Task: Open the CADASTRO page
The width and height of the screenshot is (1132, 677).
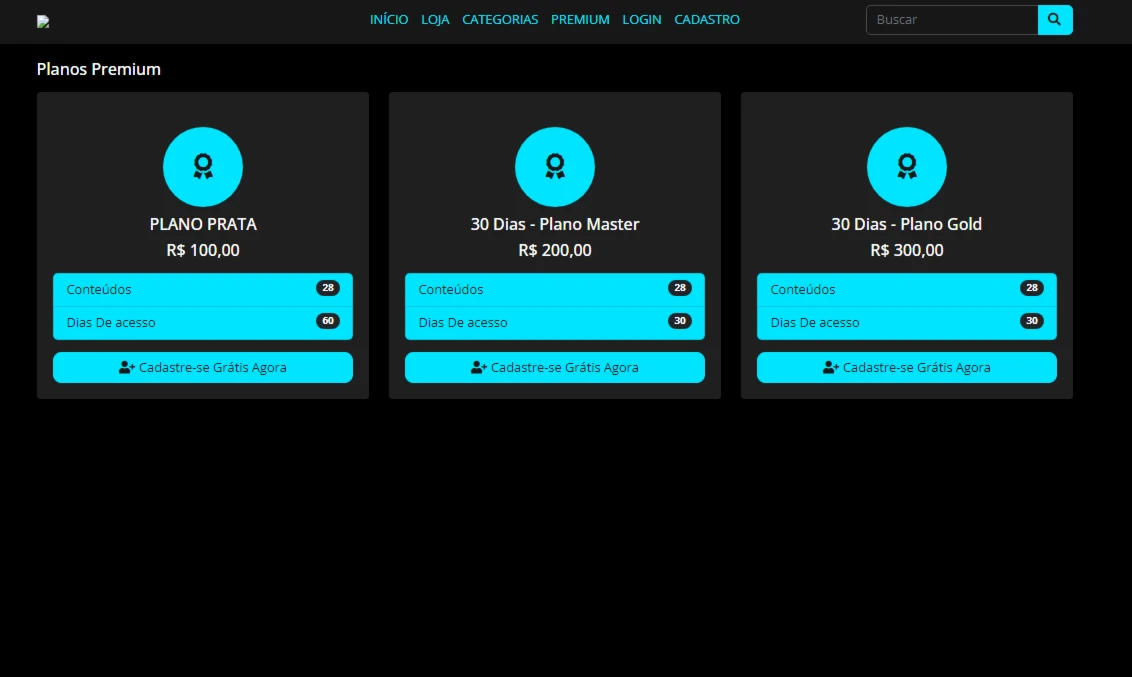Action: point(707,20)
